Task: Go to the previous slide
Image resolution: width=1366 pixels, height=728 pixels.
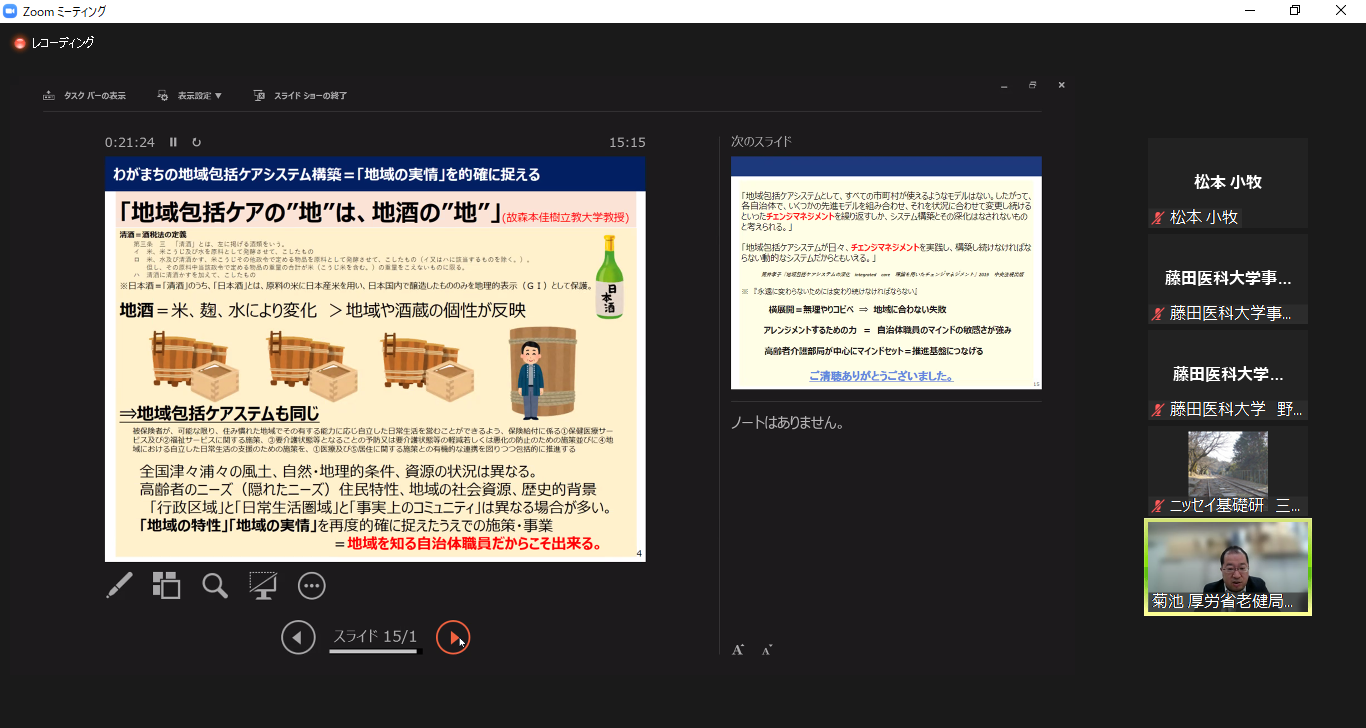Action: [298, 637]
